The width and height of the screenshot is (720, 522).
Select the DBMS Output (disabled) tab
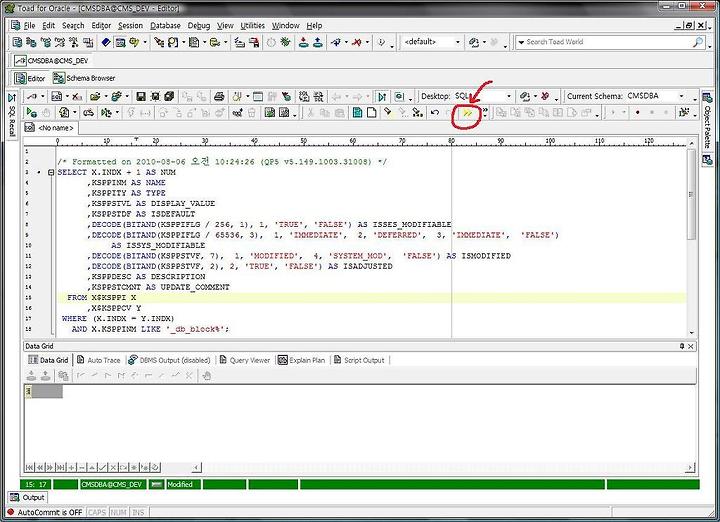click(169, 360)
